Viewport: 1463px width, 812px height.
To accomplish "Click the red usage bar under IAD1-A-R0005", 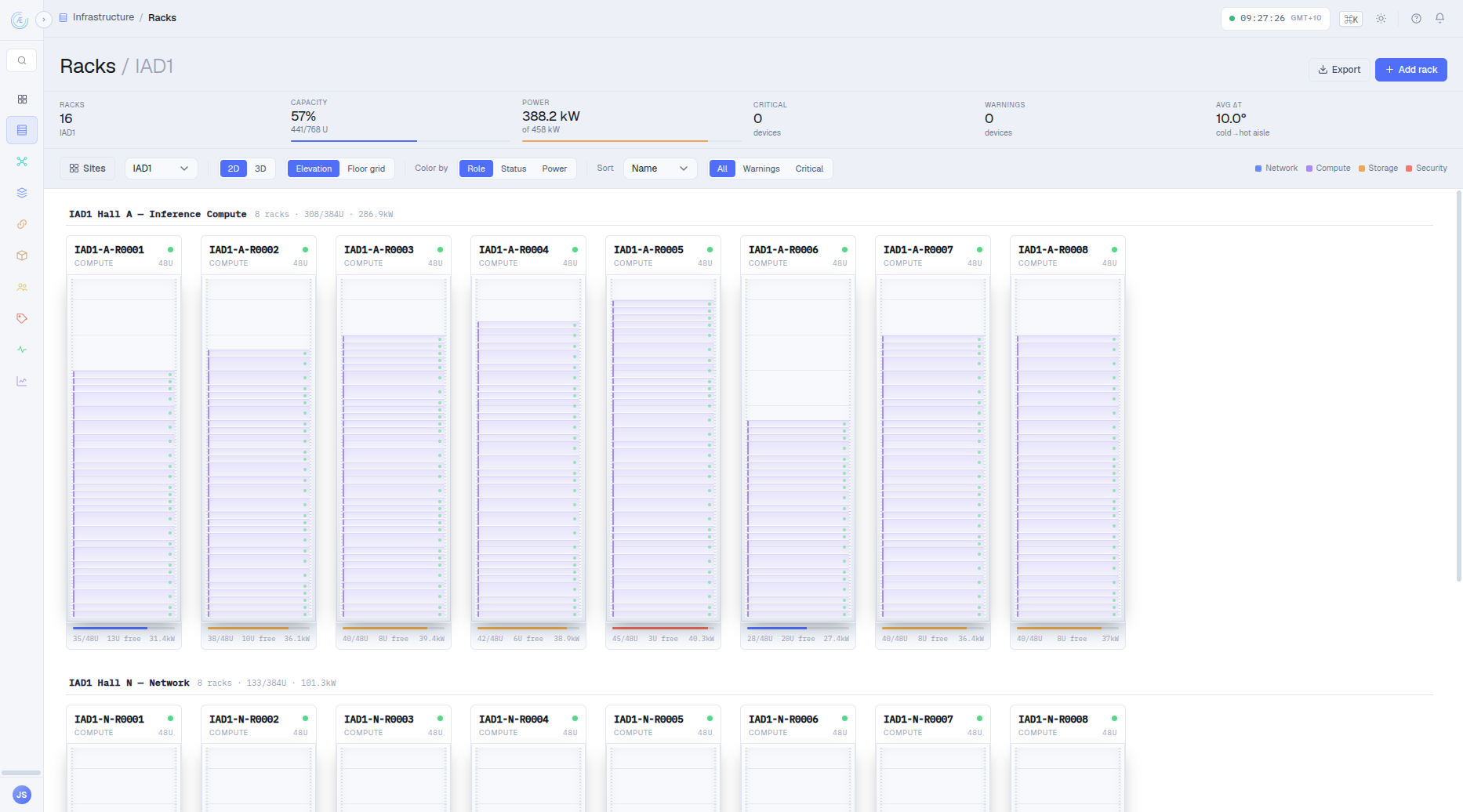I will (x=663, y=628).
